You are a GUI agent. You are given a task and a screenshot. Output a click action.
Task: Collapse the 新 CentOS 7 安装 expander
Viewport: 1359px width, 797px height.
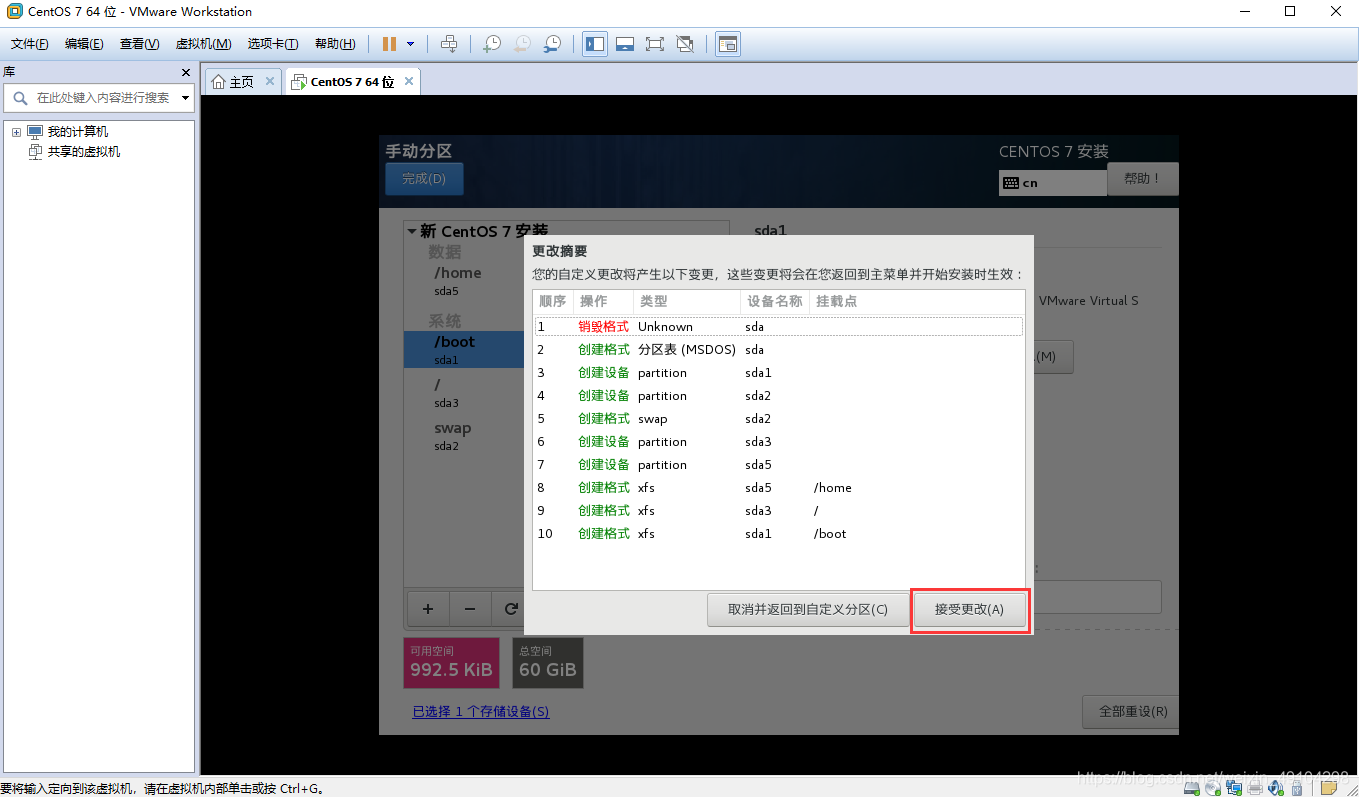pyautogui.click(x=411, y=231)
